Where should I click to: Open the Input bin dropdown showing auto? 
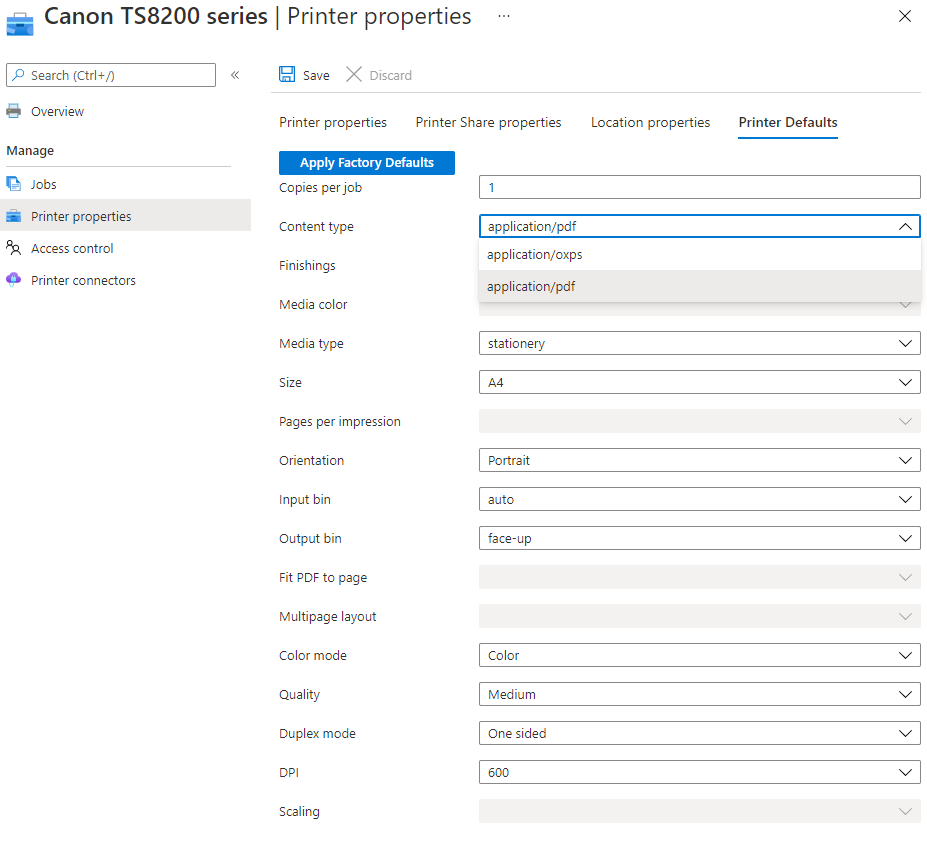tap(699, 499)
